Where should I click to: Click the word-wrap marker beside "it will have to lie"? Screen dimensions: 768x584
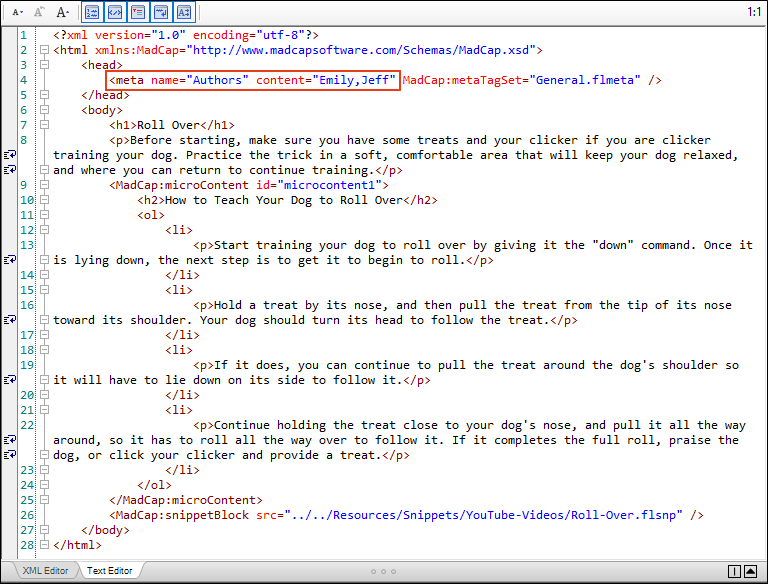[10, 380]
